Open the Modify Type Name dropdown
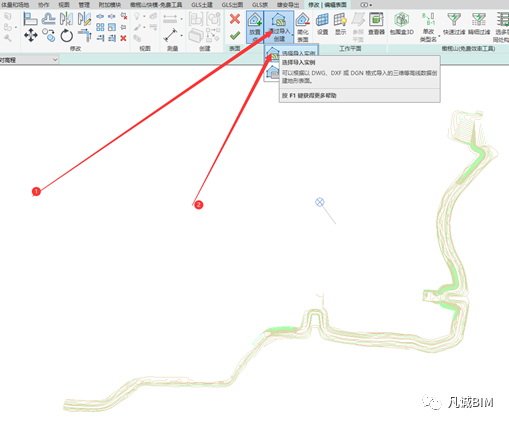 coord(440,36)
